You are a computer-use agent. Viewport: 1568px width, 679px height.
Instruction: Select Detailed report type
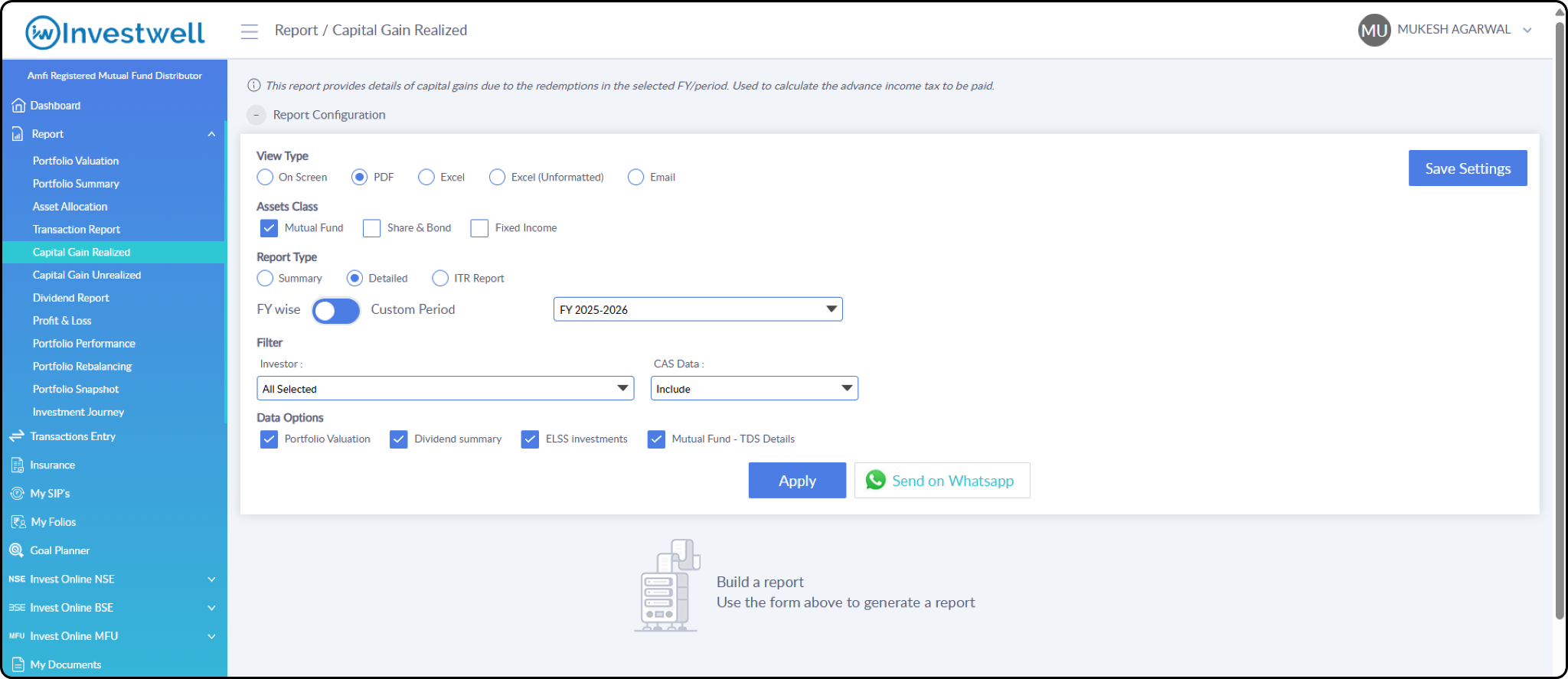pos(354,278)
